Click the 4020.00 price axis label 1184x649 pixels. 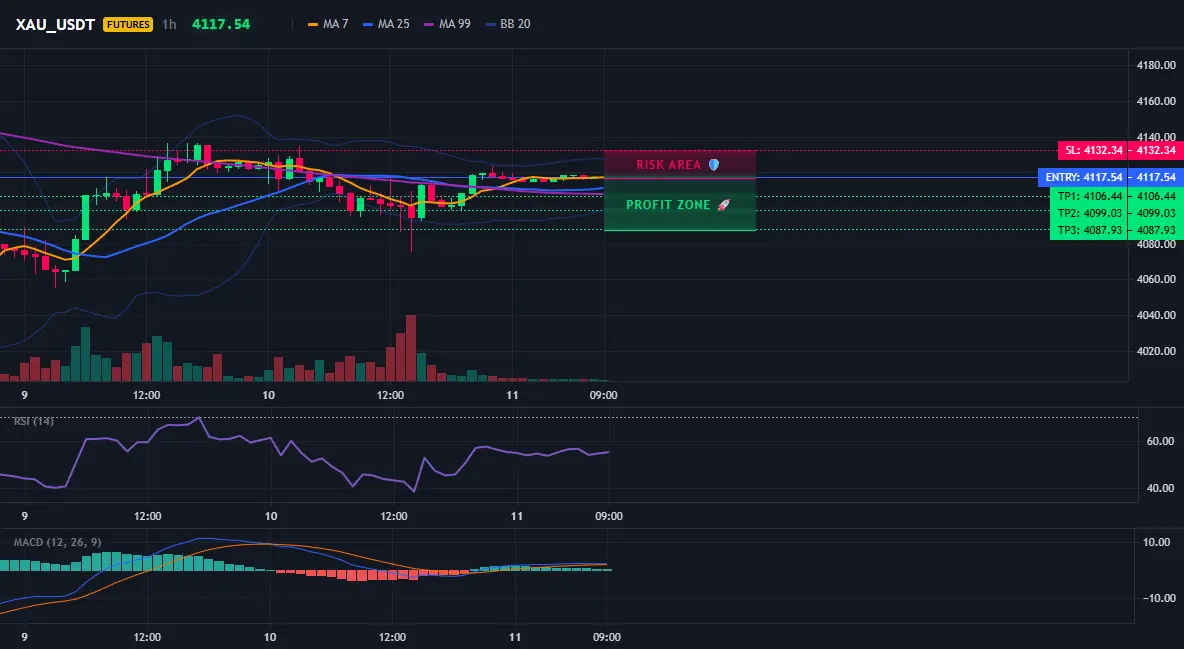point(1156,351)
